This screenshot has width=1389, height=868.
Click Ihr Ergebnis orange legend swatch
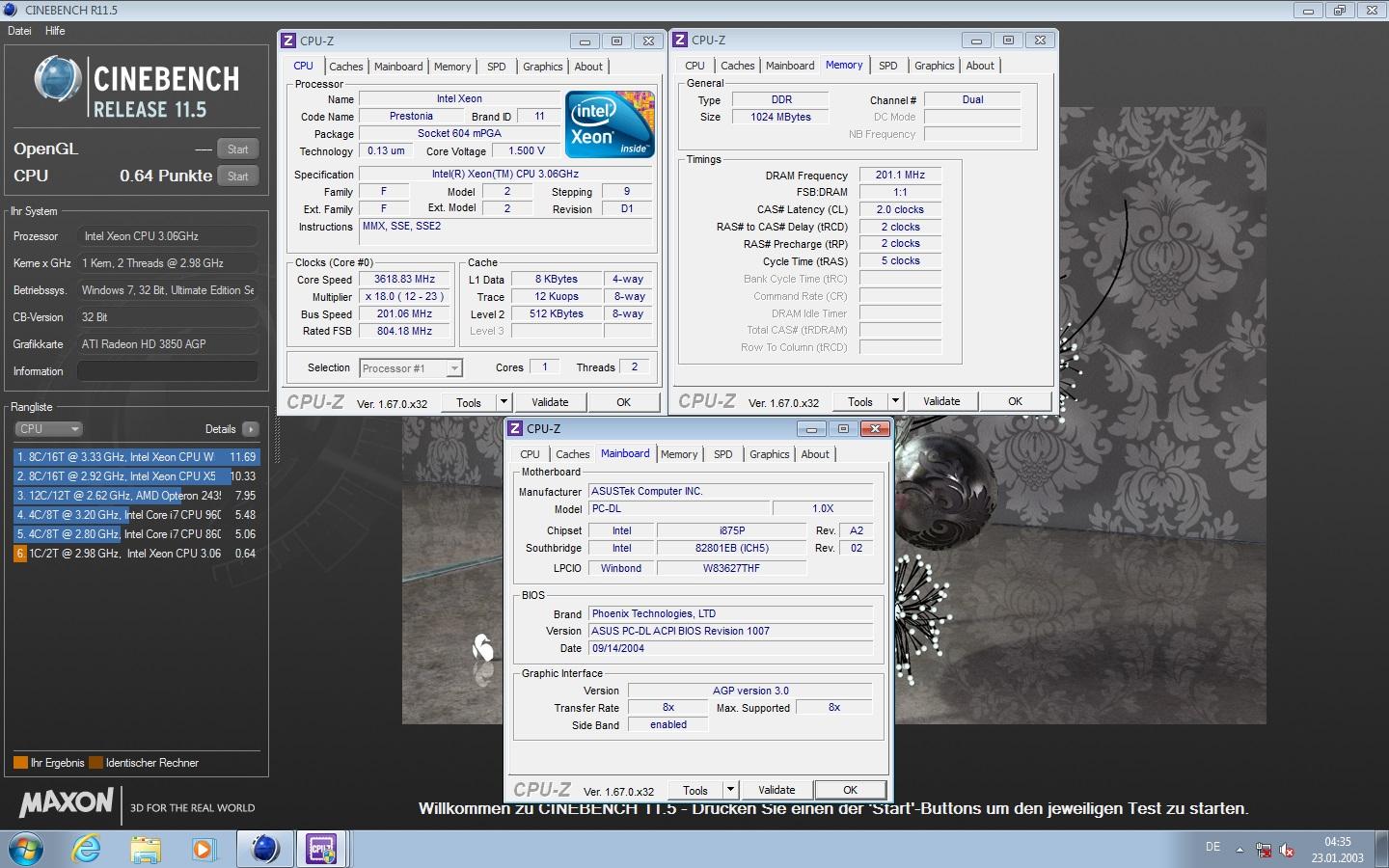[20, 763]
